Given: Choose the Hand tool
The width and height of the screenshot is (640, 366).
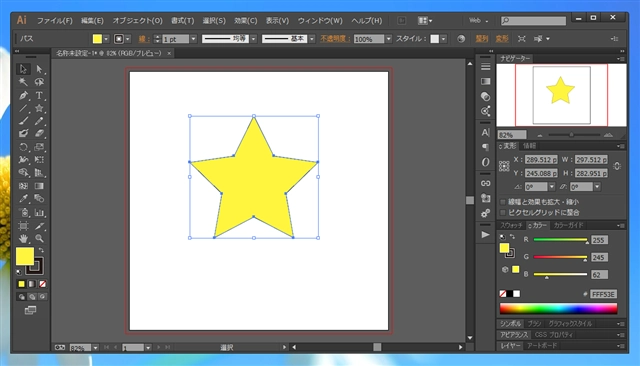Looking at the screenshot, I should 23,238.
